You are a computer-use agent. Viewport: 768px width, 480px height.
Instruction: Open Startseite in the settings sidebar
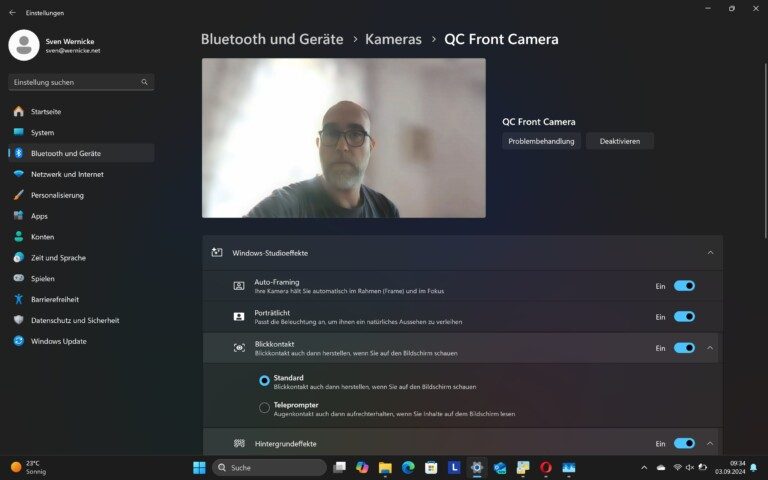(x=81, y=112)
